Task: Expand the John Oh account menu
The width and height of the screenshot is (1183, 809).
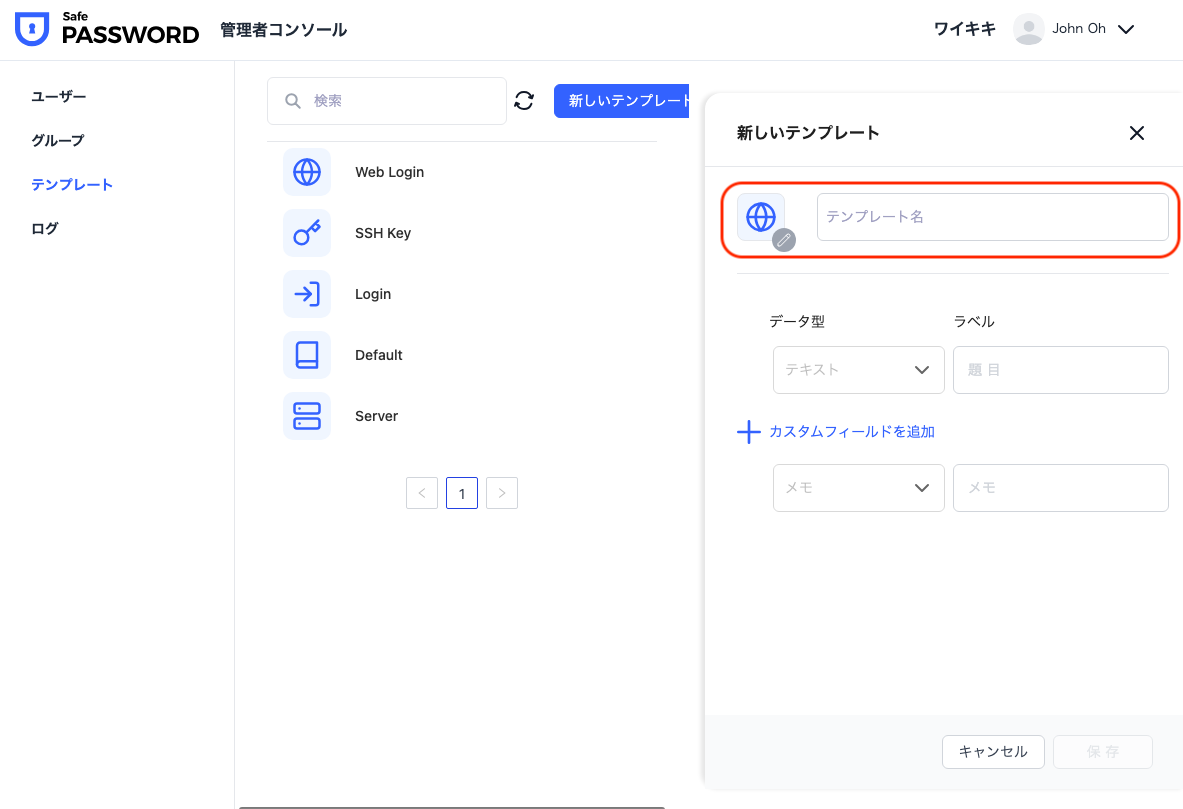Action: click(1125, 29)
